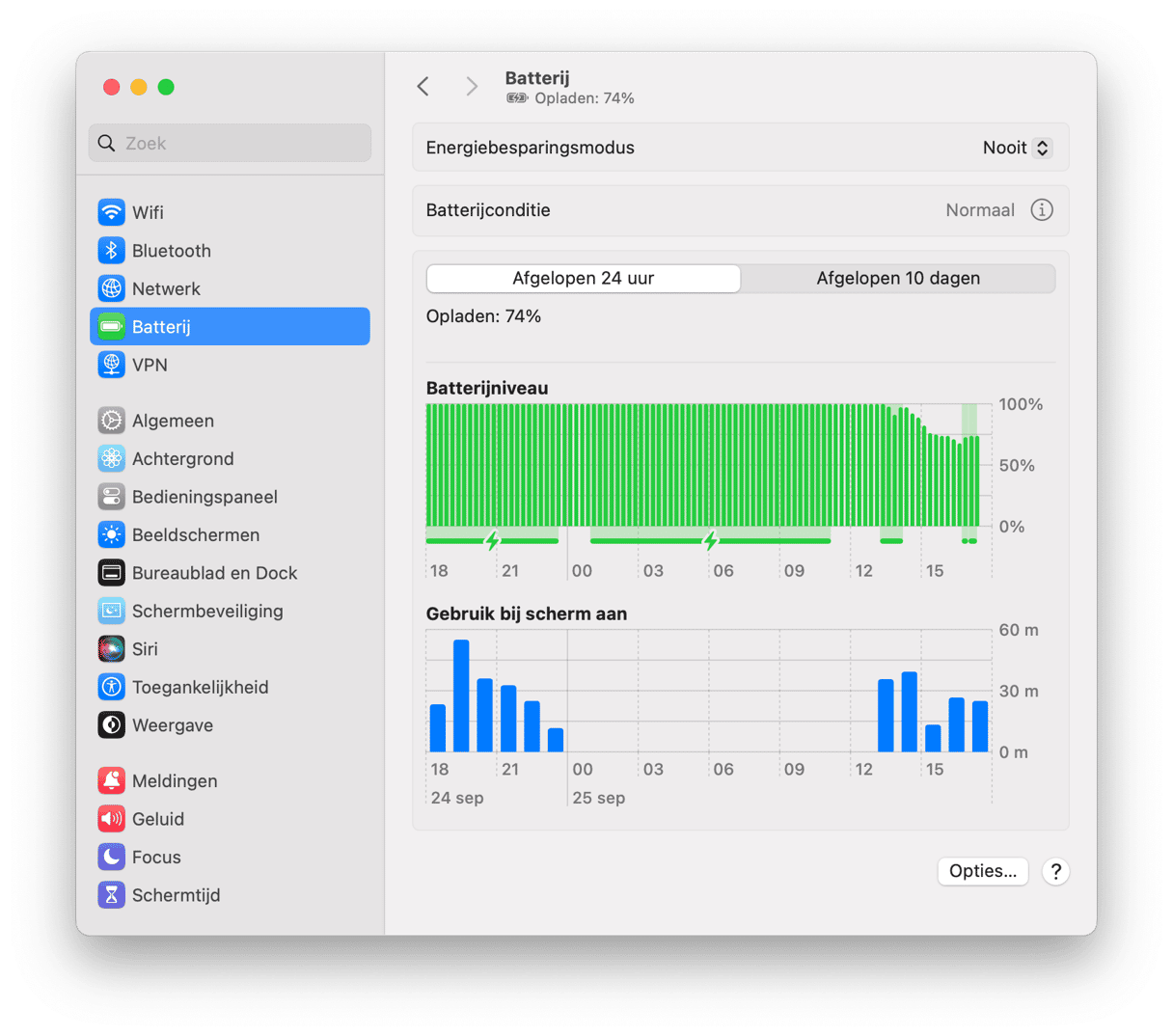Click the Bedieningspaneel switches icon
This screenshot has width=1173, height=1036.
point(112,497)
